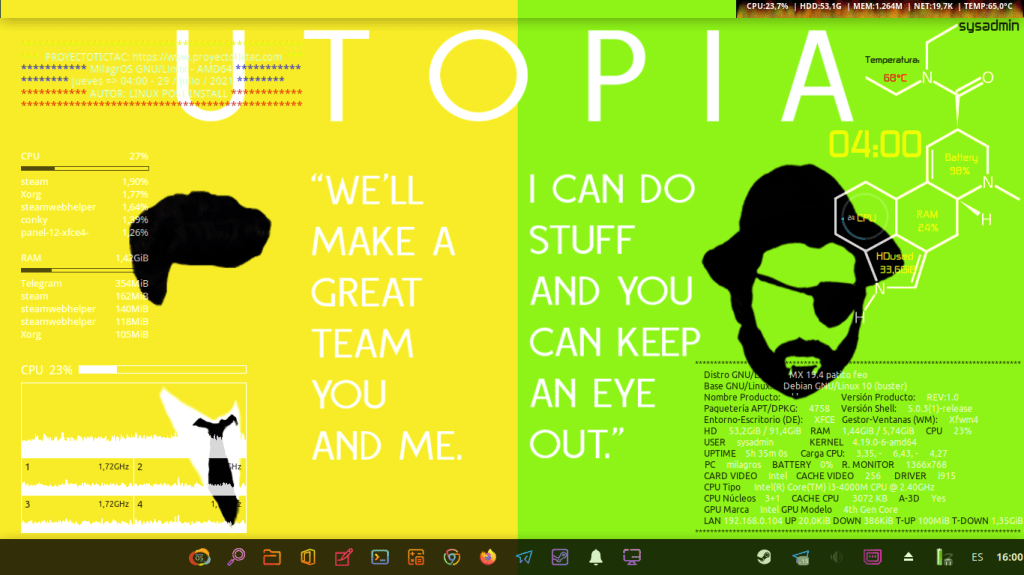Viewport: 1024px width, 575px height.
Task: Switch the ES keyboard layout indicator
Action: pyautogui.click(x=976, y=557)
